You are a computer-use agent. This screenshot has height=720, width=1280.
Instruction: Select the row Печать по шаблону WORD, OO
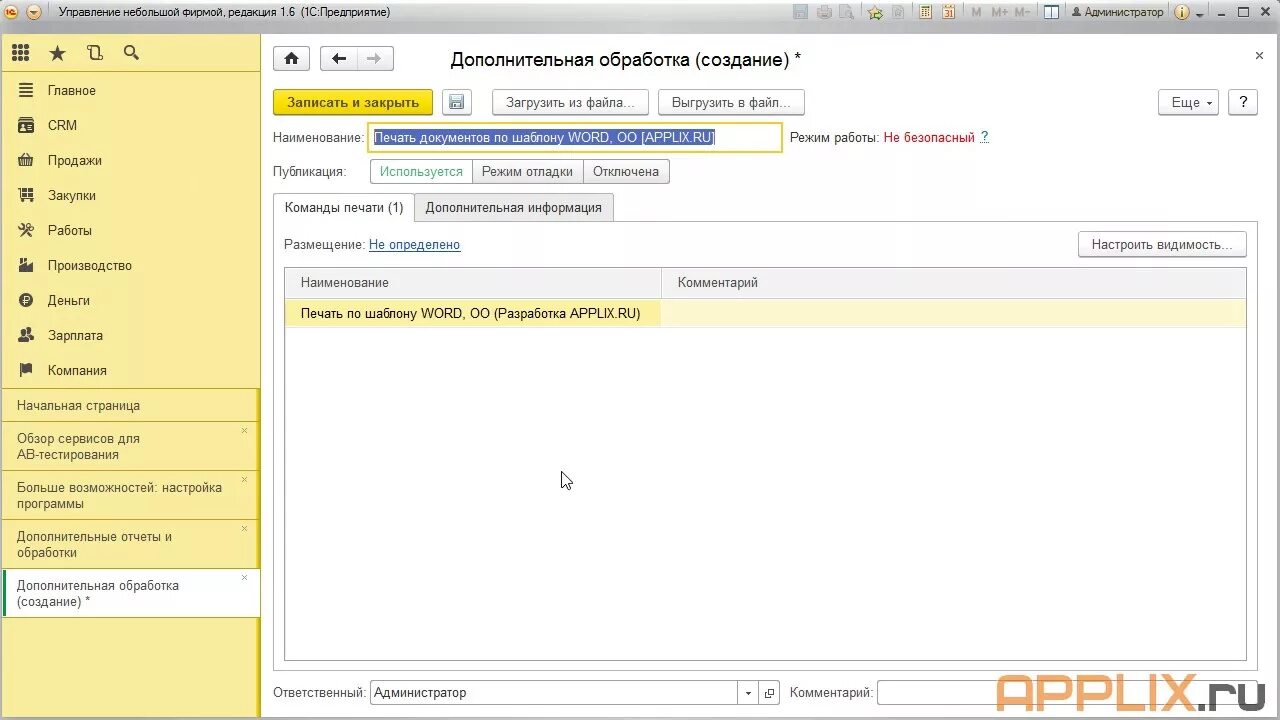tap(765, 313)
